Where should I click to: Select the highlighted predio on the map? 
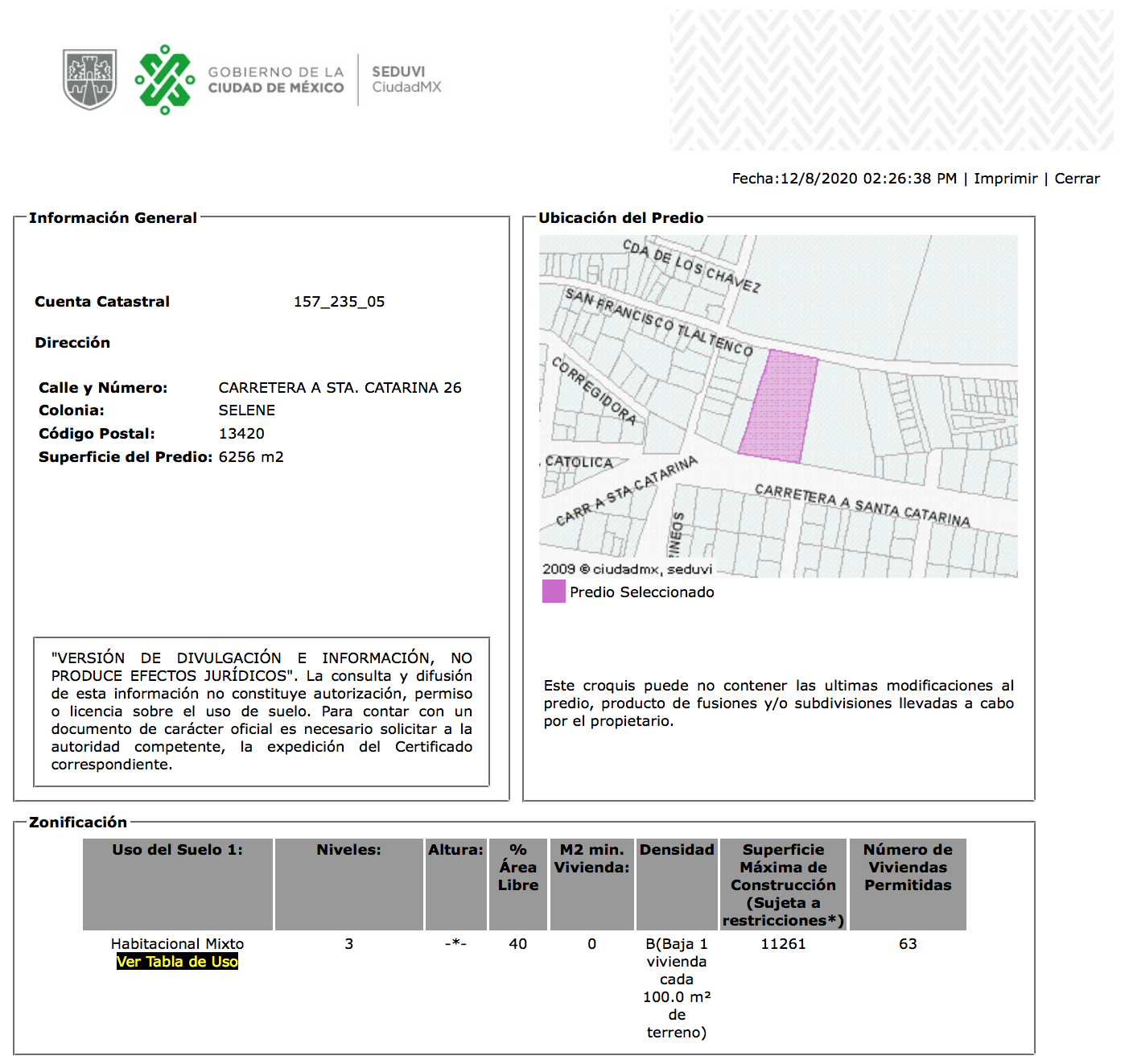(x=777, y=406)
